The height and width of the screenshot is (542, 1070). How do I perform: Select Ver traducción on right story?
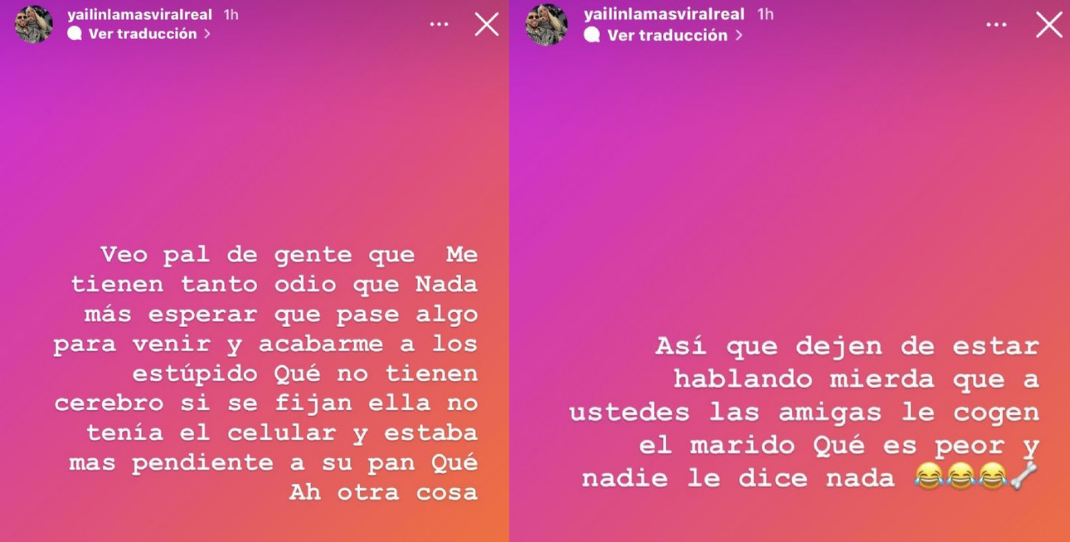pos(667,35)
